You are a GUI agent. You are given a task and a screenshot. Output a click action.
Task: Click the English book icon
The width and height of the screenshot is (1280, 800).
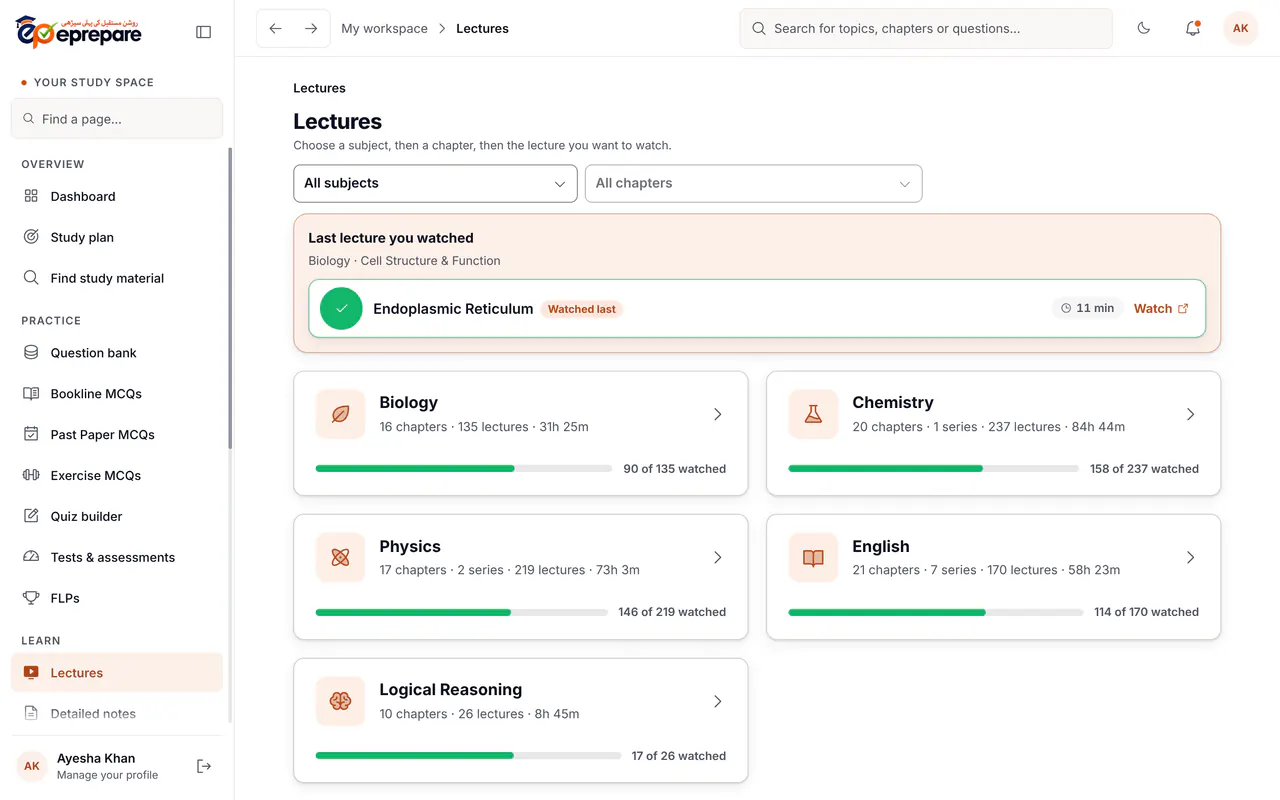point(813,558)
